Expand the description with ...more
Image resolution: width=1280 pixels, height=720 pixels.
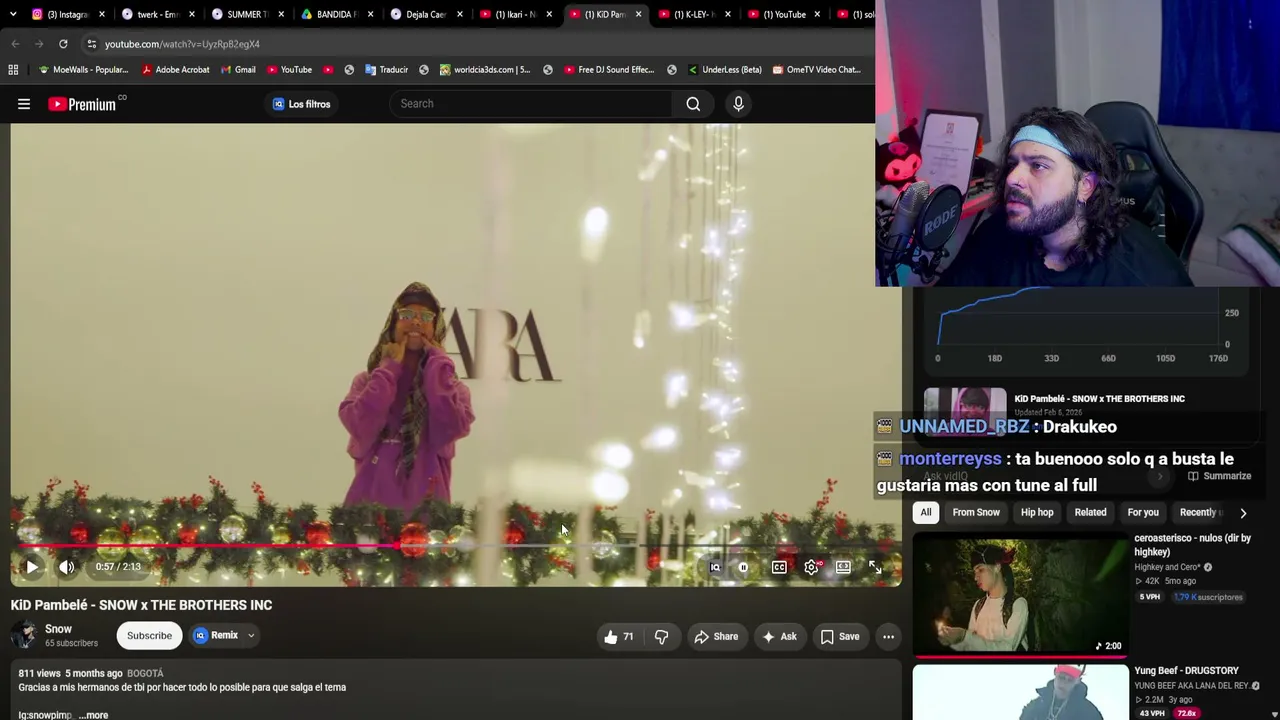(93, 715)
